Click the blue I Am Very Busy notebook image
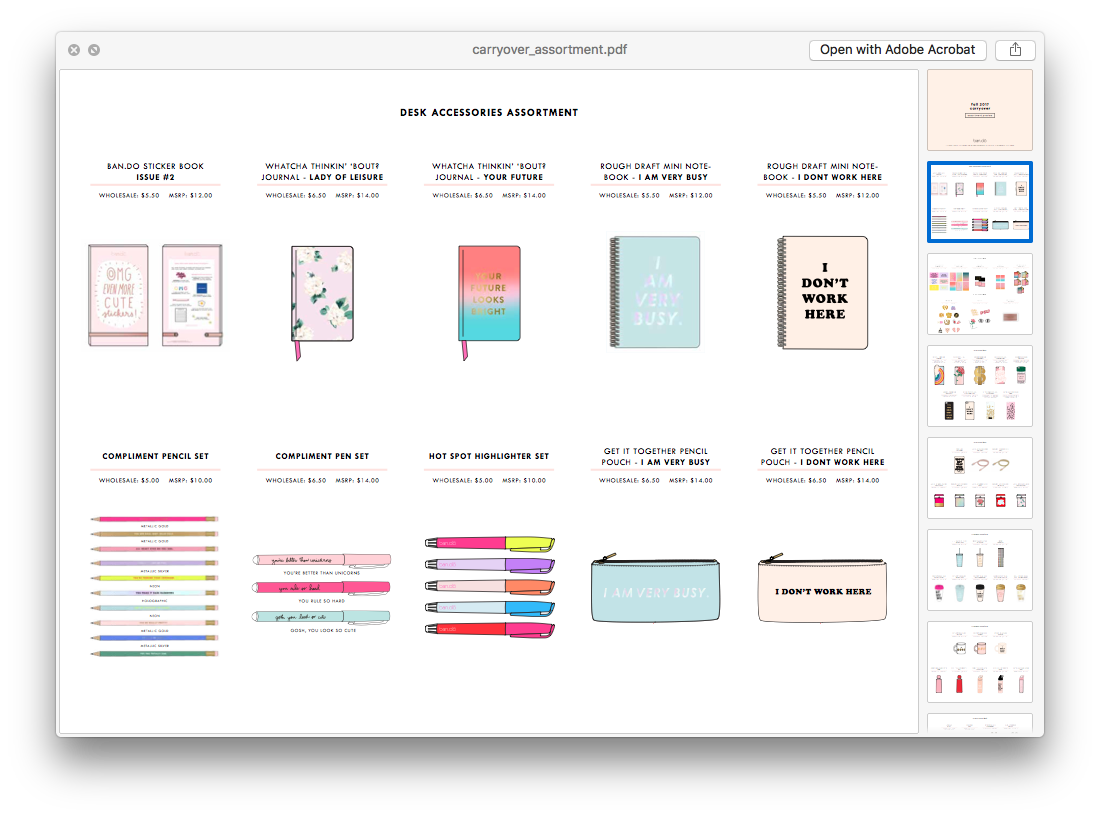This screenshot has height=817, width=1100. tap(655, 292)
